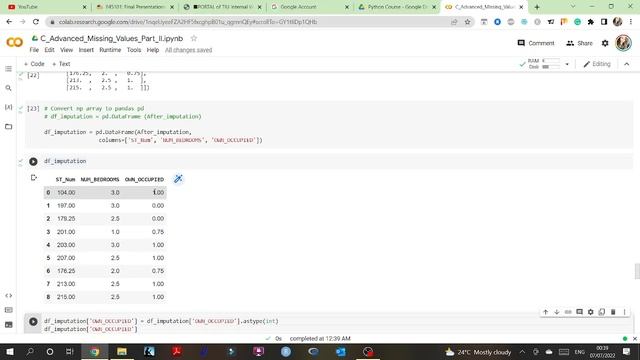This screenshot has width=640, height=360.
Task: Add a comment to cell icon
Action: pyautogui.click(x=579, y=312)
